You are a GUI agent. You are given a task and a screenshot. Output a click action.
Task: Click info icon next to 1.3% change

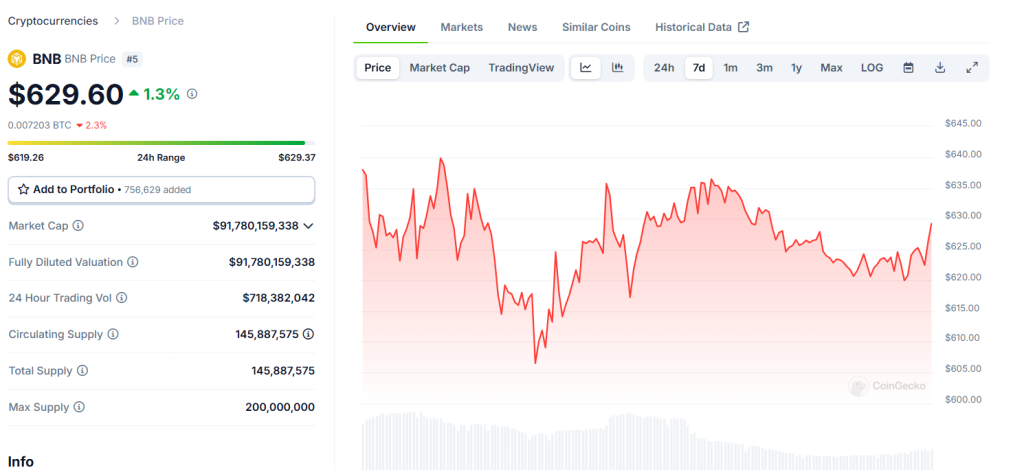click(192, 94)
